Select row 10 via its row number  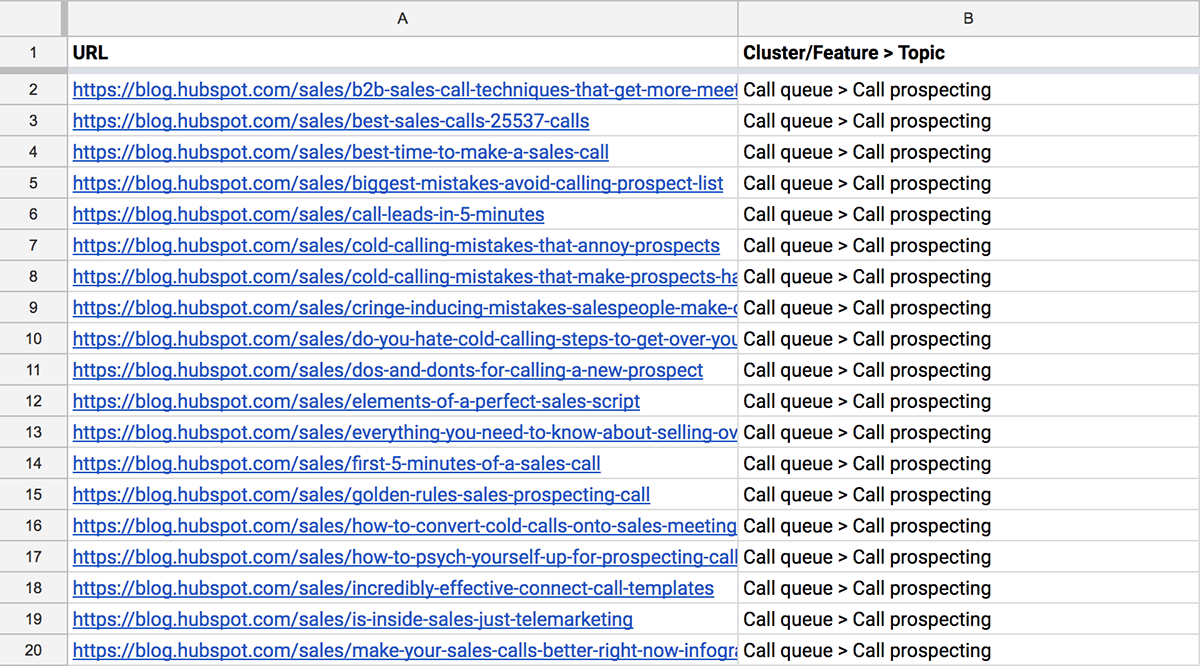(x=33, y=339)
